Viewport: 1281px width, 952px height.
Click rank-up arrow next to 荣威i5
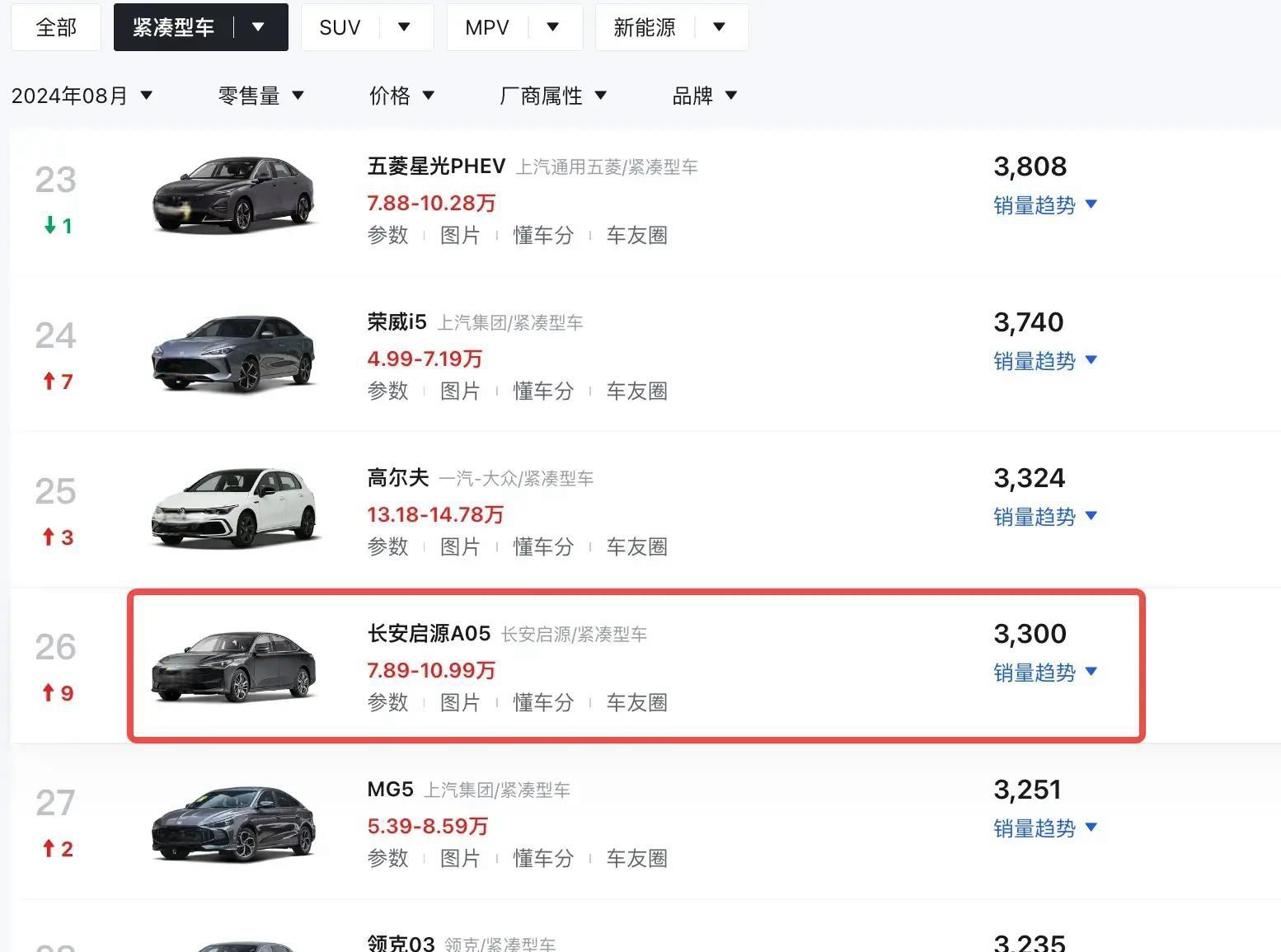pos(49,381)
